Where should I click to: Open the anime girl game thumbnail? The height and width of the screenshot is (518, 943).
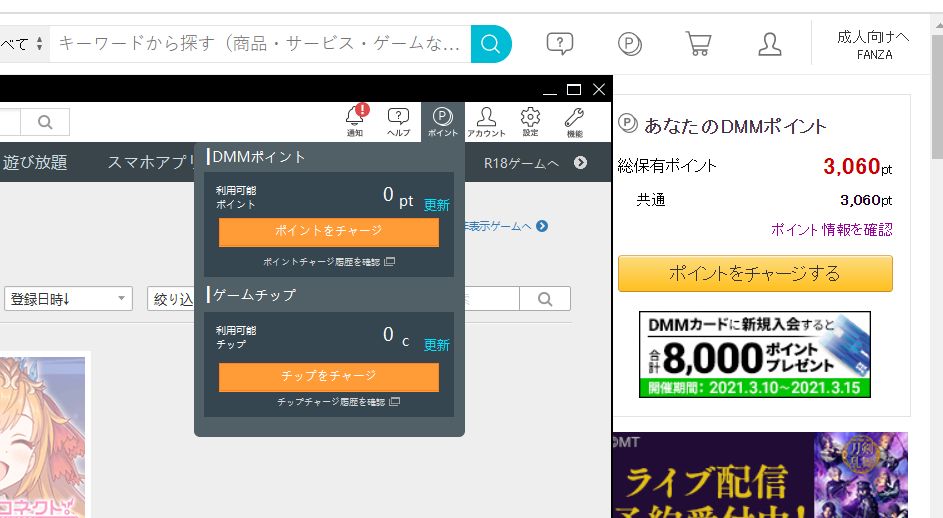[42, 436]
